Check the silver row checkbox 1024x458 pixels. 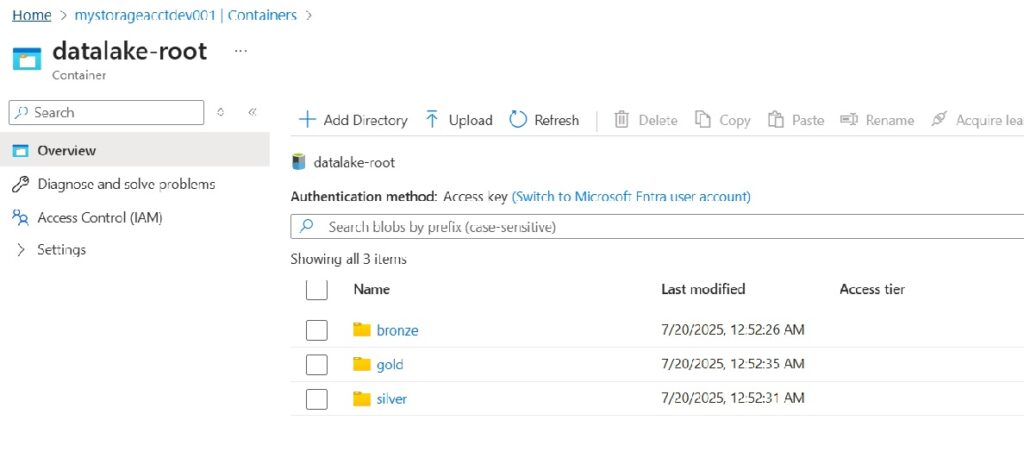317,399
